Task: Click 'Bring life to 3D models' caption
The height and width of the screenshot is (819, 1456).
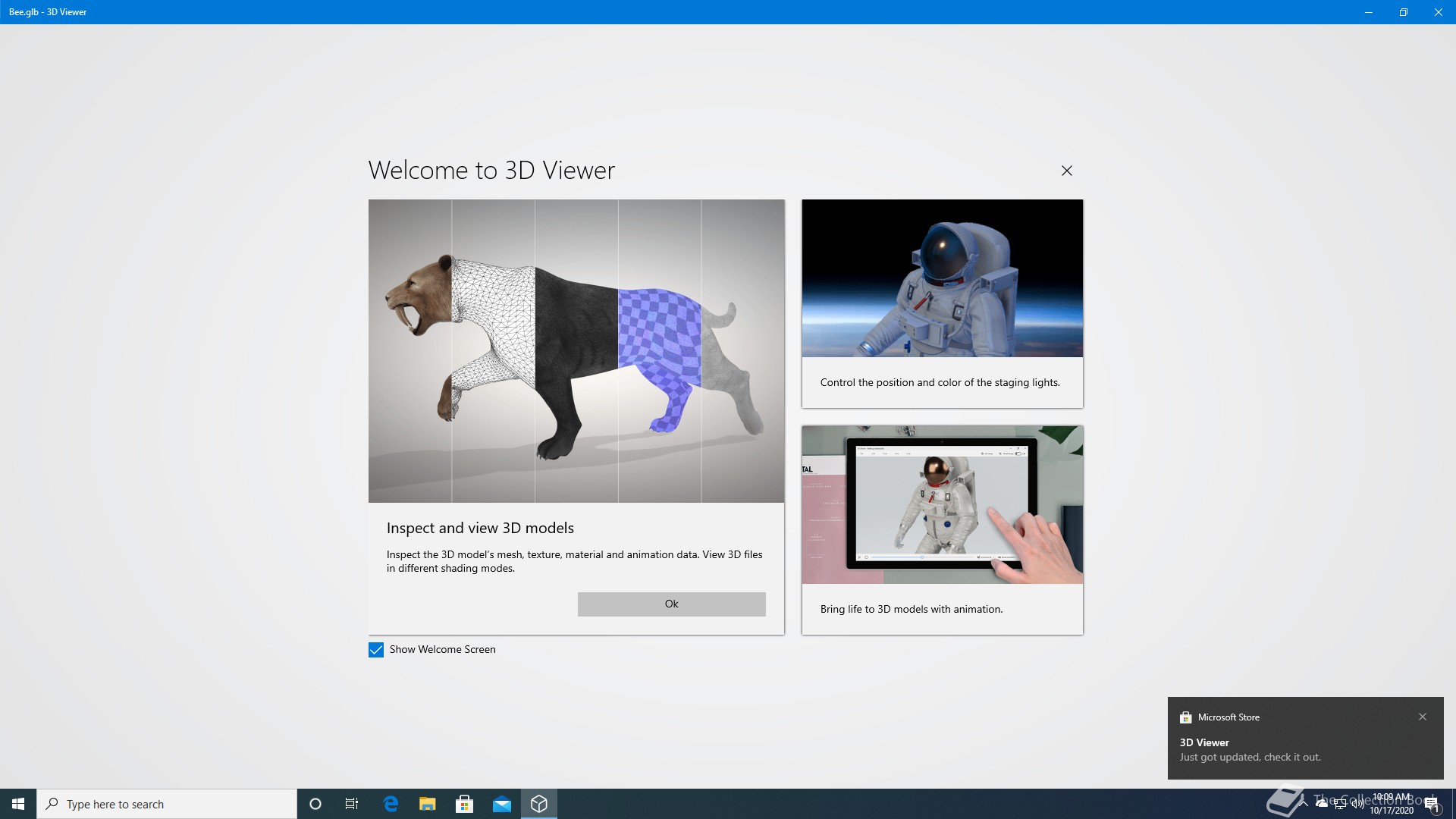Action: point(911,609)
